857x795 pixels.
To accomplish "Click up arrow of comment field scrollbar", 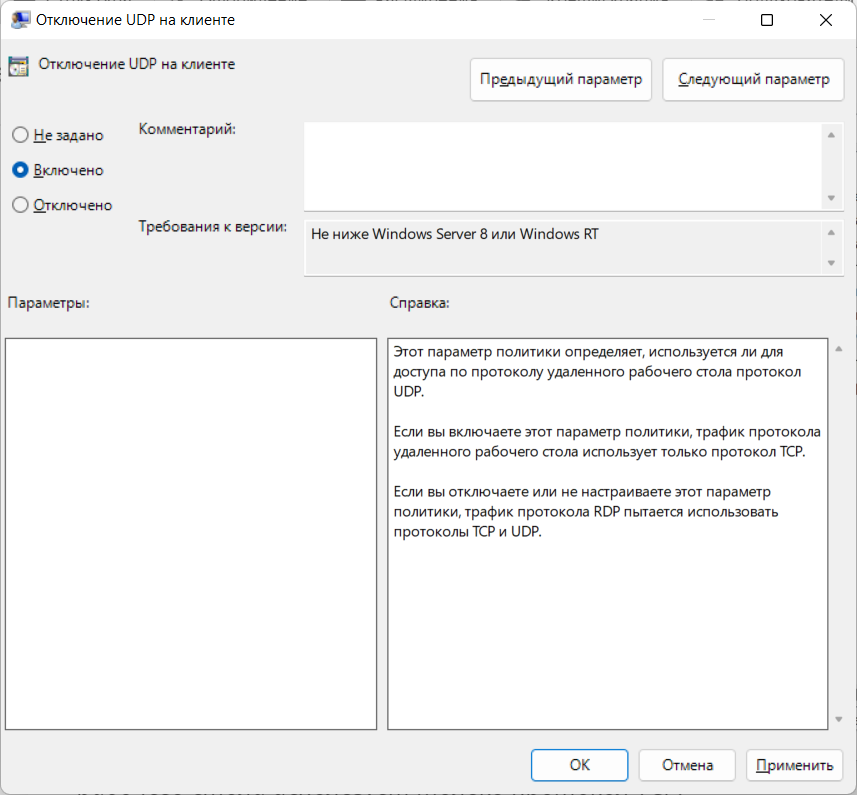I will (x=831, y=135).
